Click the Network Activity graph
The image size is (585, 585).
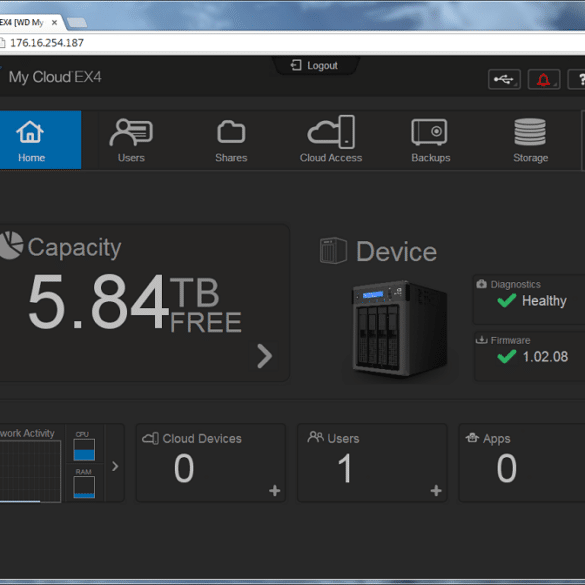click(30, 471)
